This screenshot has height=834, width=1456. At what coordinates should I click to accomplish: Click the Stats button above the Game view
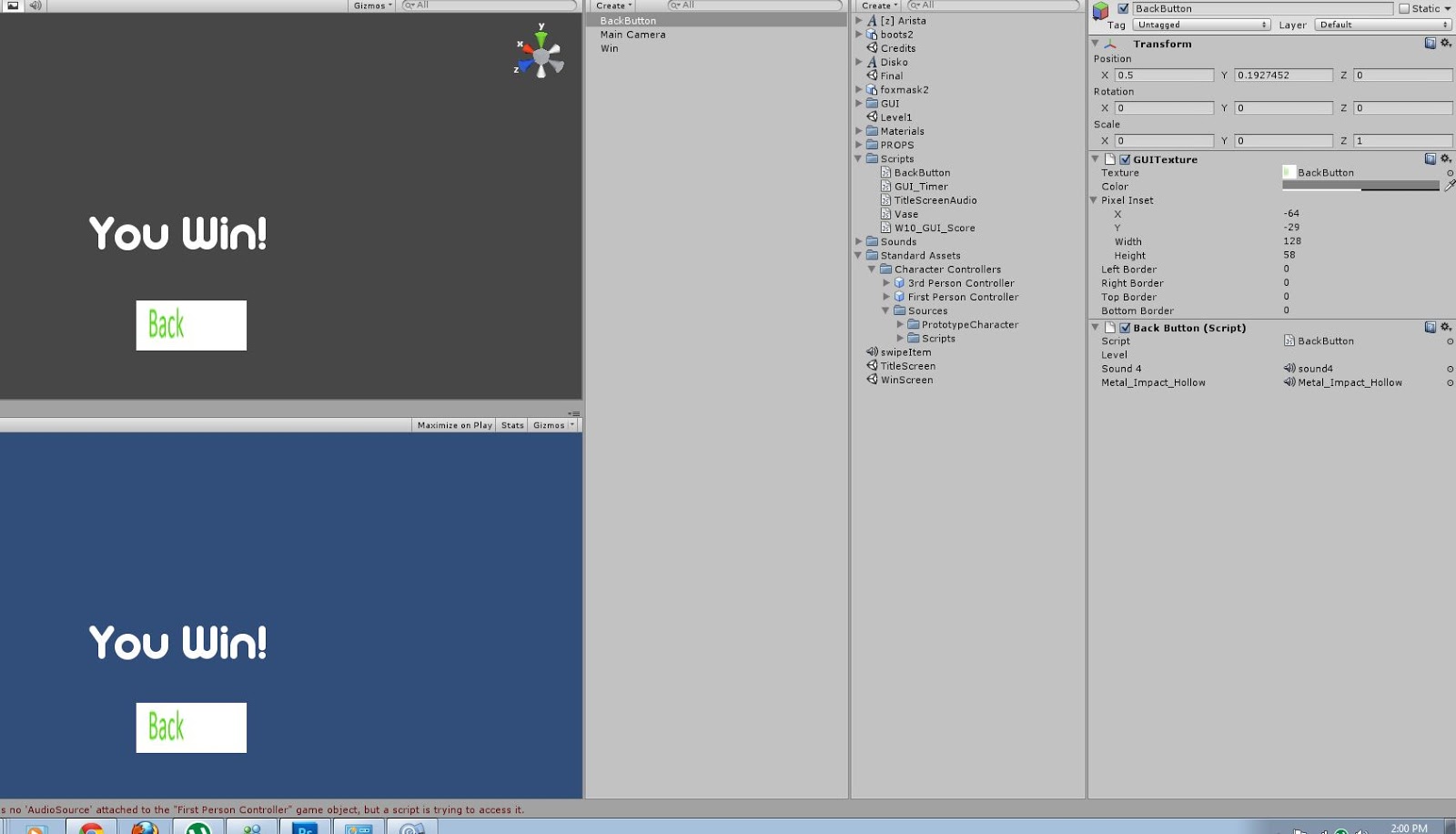click(511, 424)
